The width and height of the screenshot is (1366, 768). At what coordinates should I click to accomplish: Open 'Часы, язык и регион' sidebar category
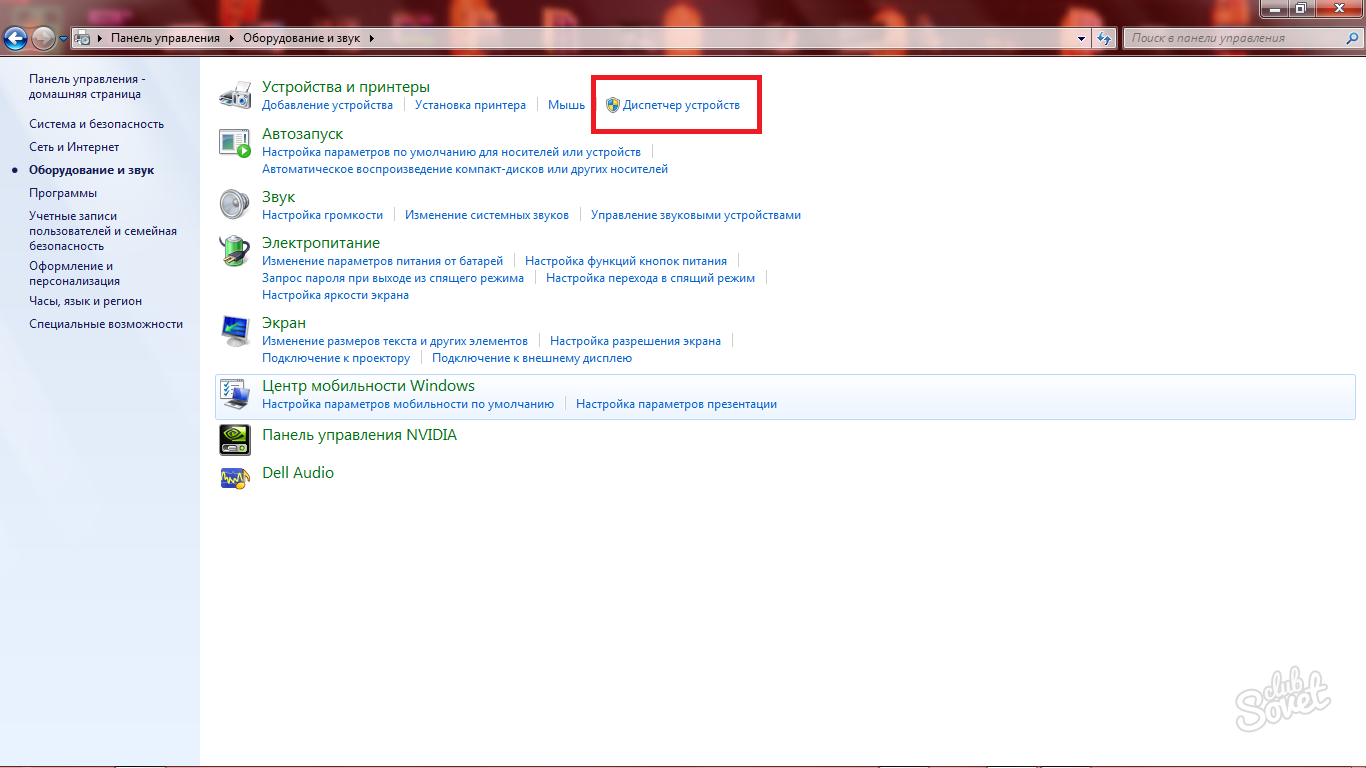85,301
